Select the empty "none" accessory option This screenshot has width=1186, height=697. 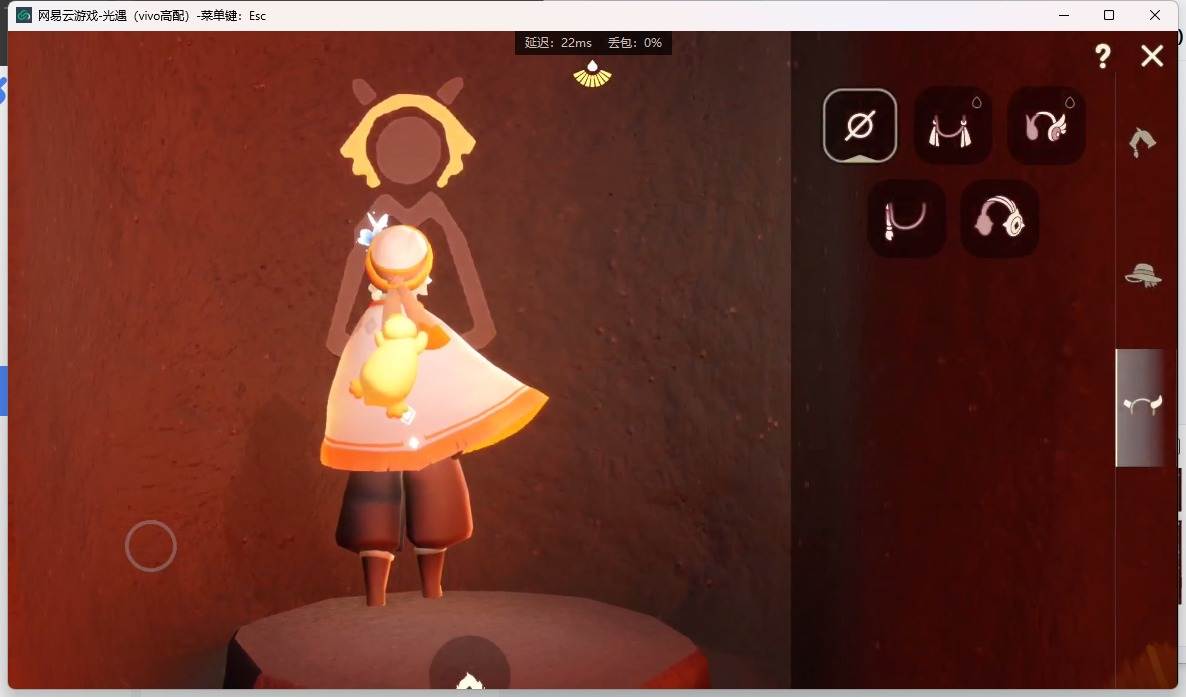point(860,125)
